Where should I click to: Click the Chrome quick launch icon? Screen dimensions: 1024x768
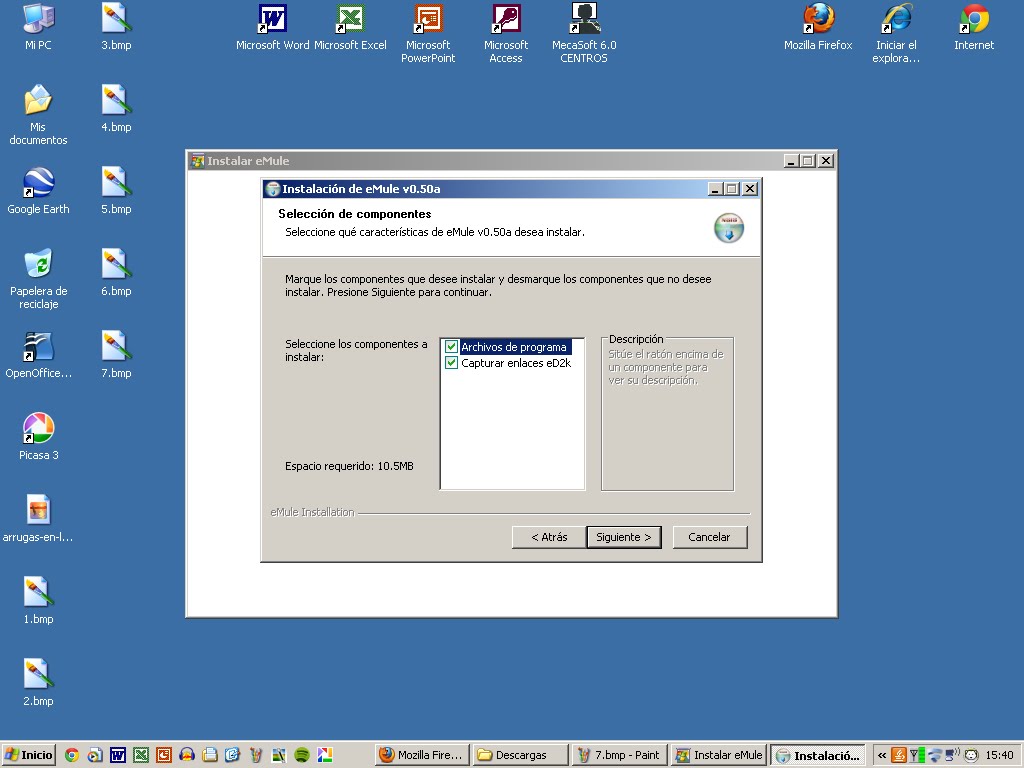pyautogui.click(x=72, y=755)
